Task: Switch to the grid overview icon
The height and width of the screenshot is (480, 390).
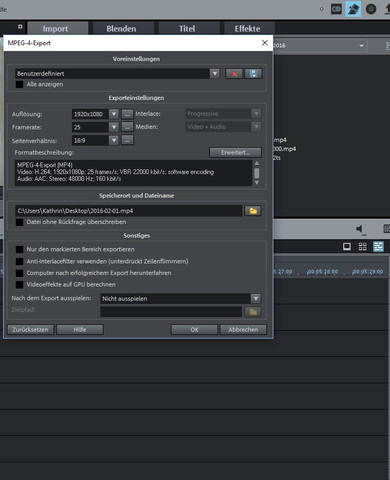Action: 363,247
